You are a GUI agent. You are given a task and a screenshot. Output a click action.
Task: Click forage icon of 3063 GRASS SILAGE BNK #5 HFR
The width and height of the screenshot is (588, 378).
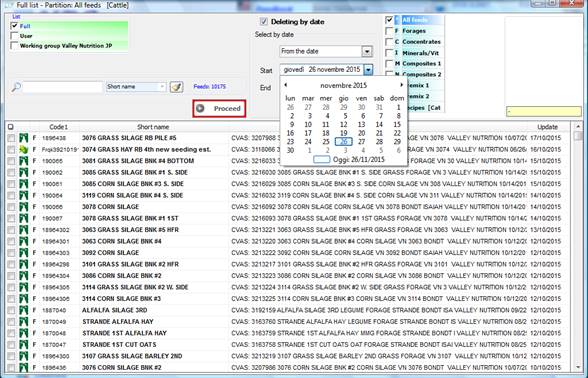(x=24, y=230)
